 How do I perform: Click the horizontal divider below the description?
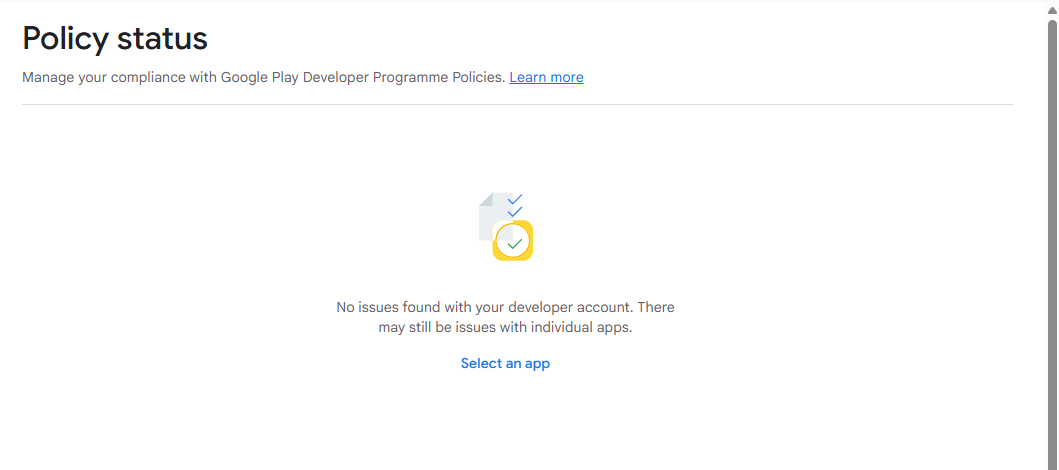click(x=517, y=104)
